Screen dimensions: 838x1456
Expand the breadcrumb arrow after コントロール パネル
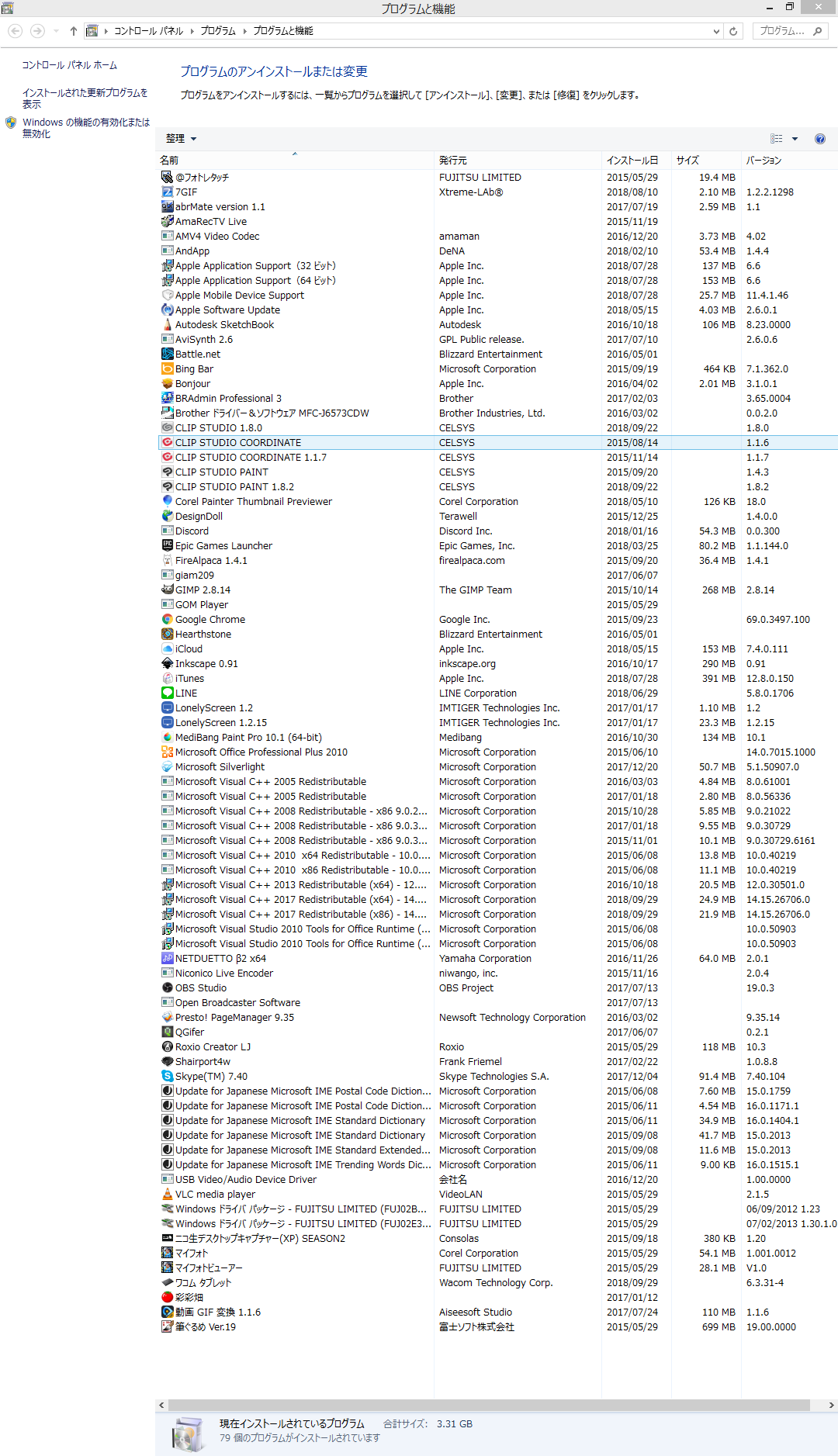point(192,31)
